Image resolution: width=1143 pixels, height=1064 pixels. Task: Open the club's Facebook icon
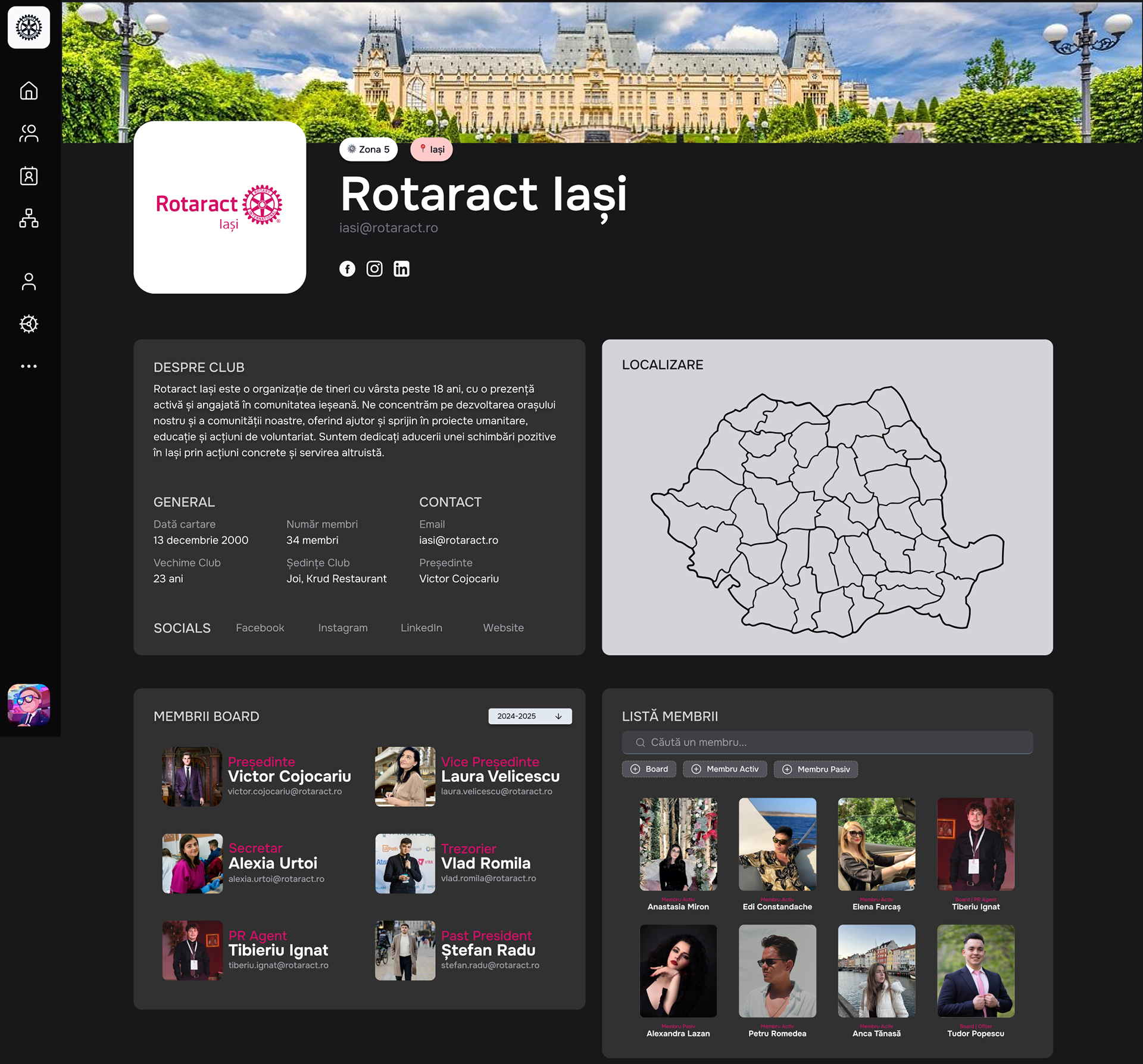(x=347, y=269)
